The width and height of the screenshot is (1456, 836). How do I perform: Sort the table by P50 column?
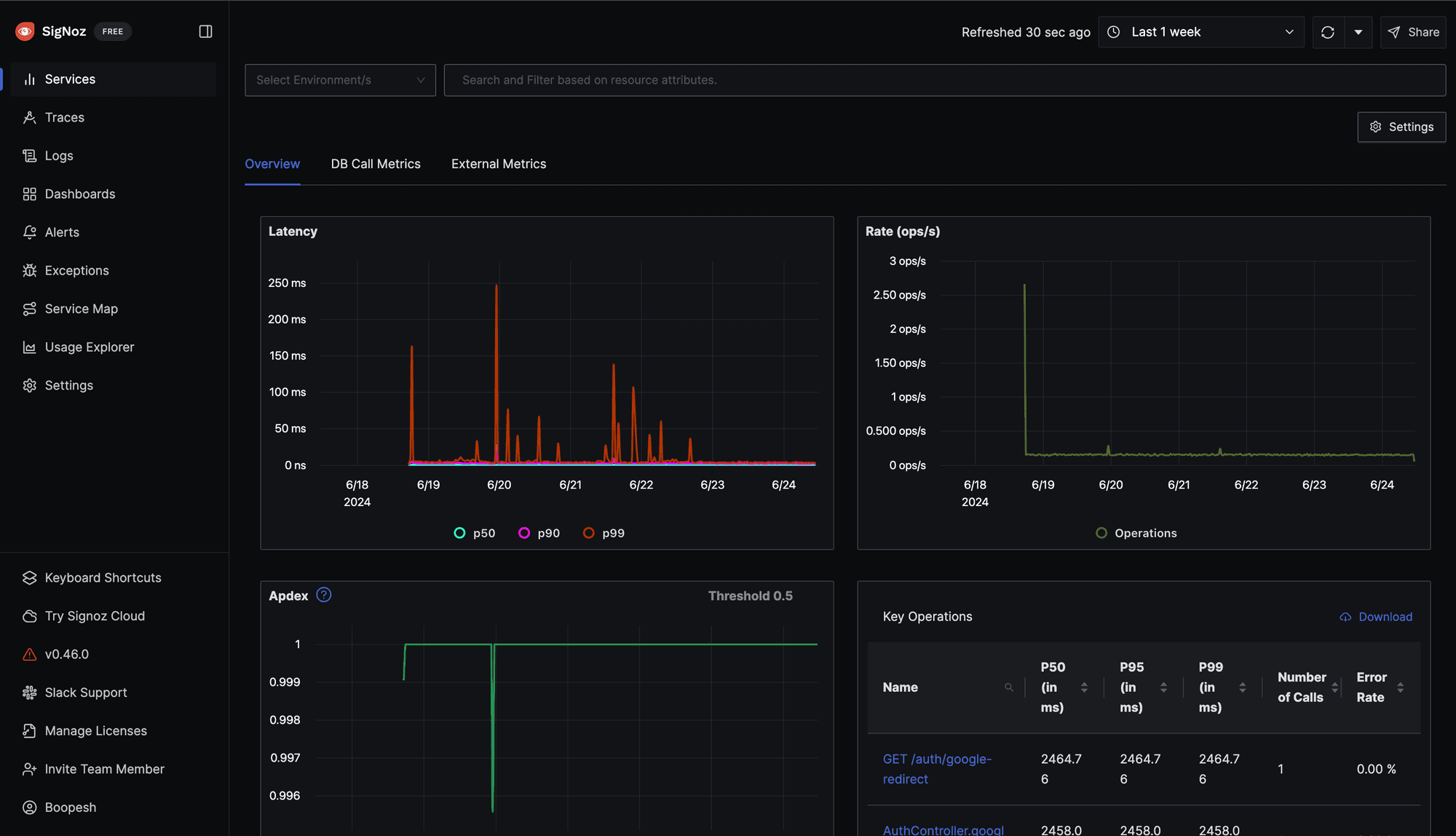[1084, 687]
